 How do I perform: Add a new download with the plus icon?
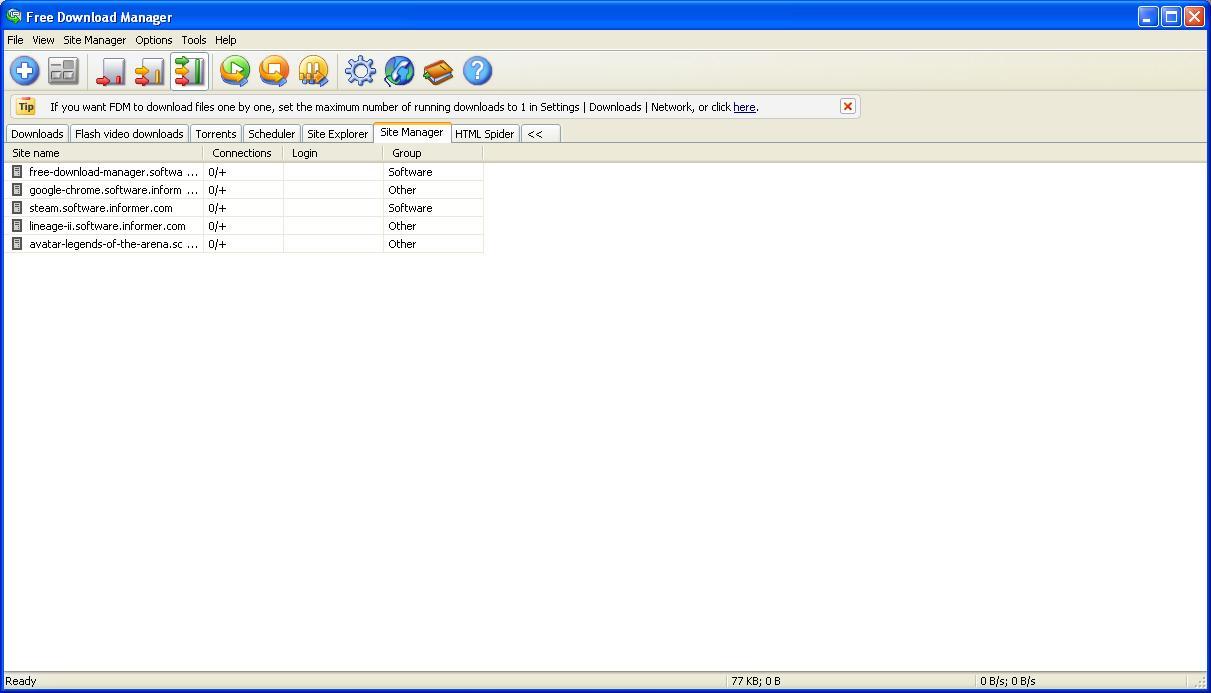[24, 71]
